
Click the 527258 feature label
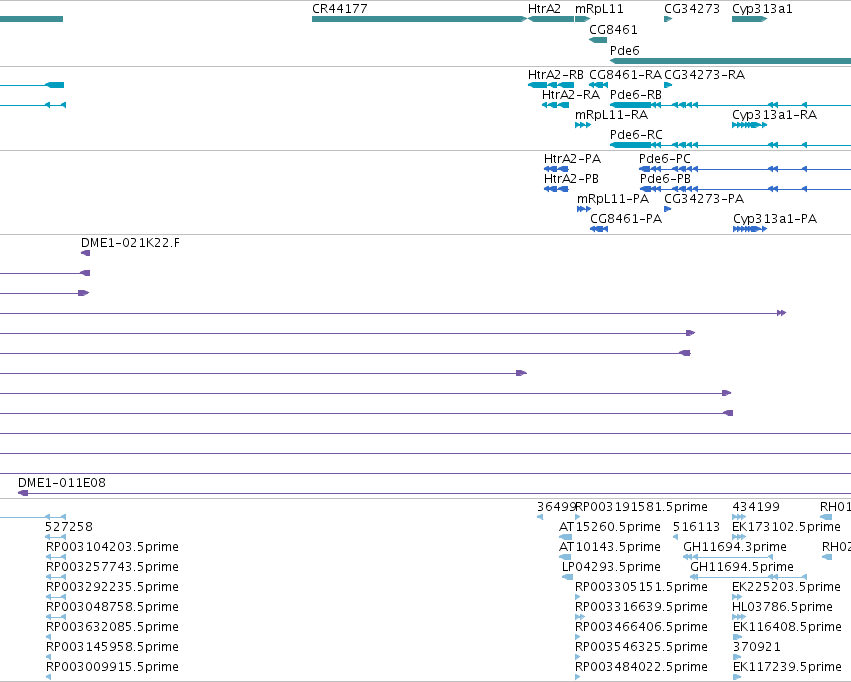pyautogui.click(x=69, y=526)
